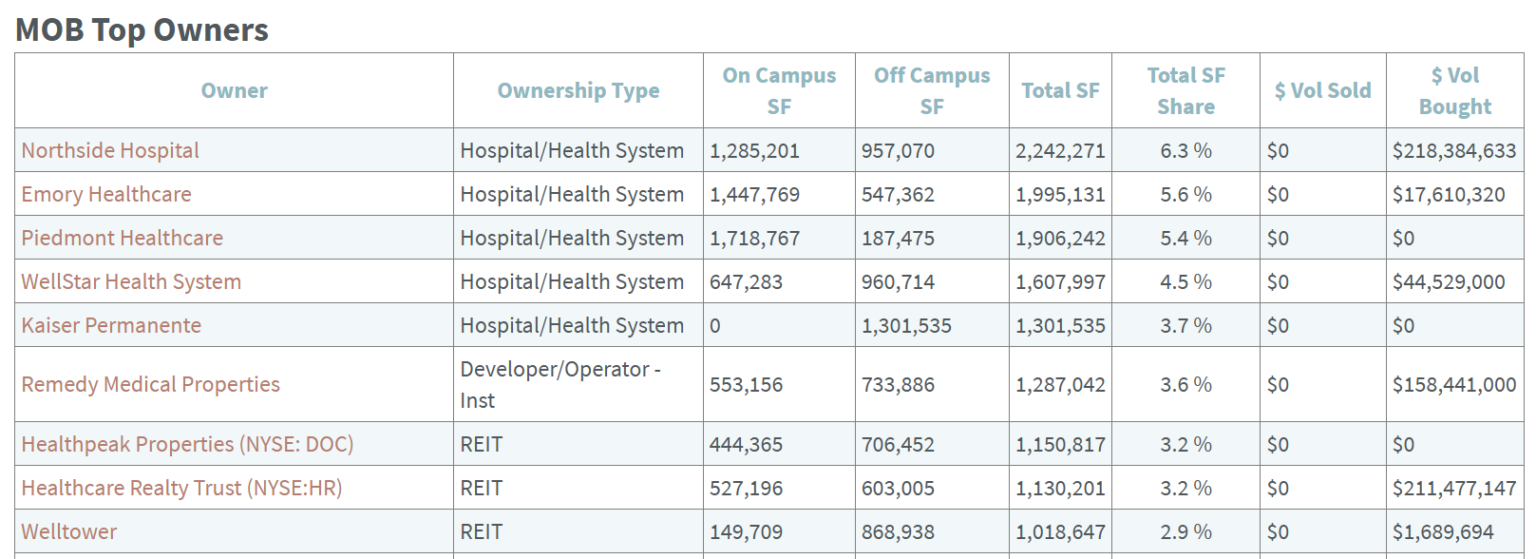
Task: Open the Piedmont Healthcare link
Action: (x=122, y=239)
